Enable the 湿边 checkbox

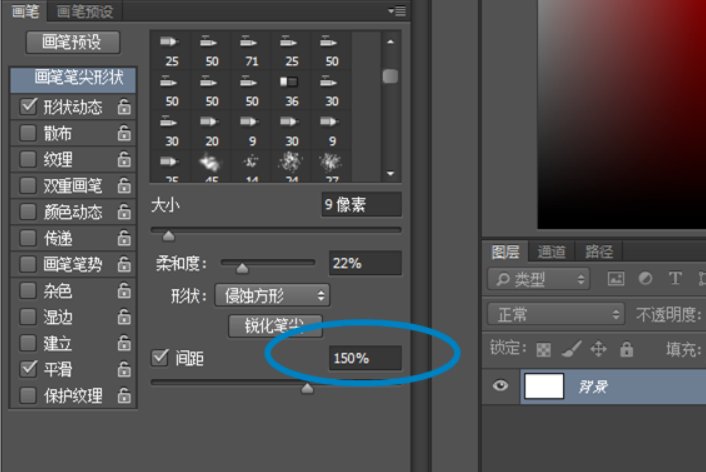(x=28, y=317)
